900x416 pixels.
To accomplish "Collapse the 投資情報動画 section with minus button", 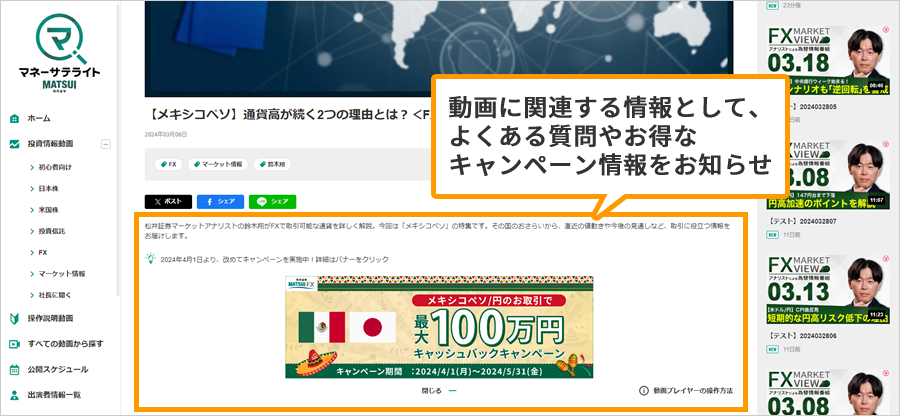I will (x=106, y=144).
